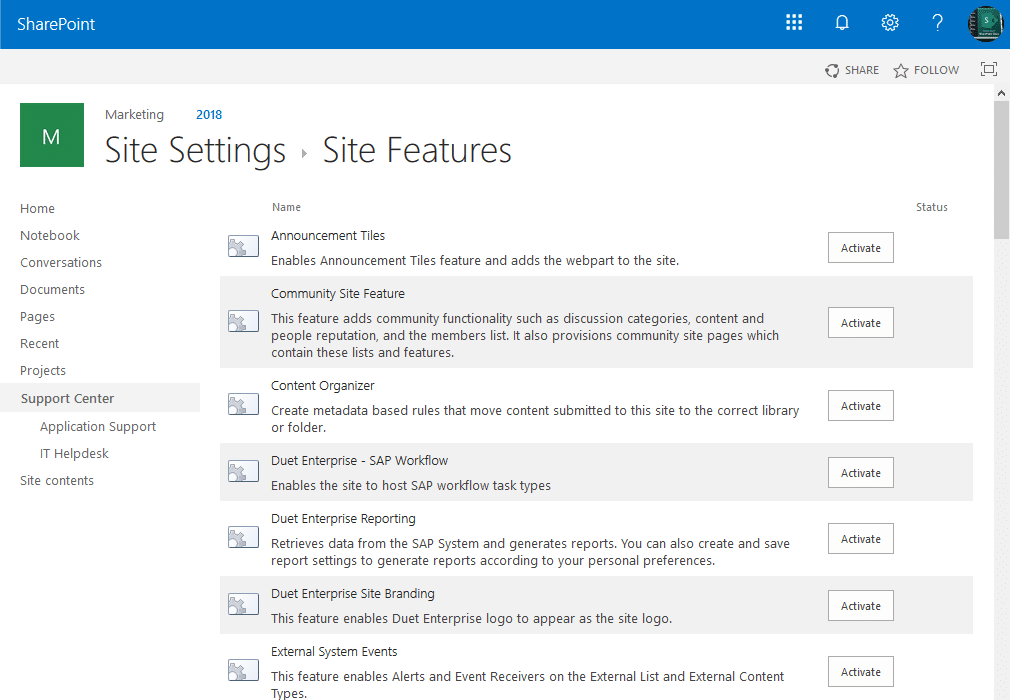Follow the site using the star icon
This screenshot has width=1010, height=700.
(x=925, y=70)
